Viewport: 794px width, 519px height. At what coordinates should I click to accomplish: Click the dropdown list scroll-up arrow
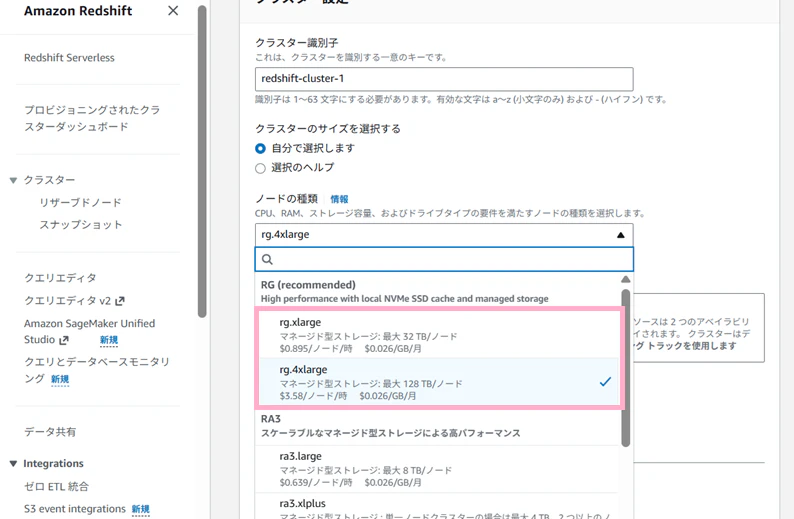coord(626,280)
